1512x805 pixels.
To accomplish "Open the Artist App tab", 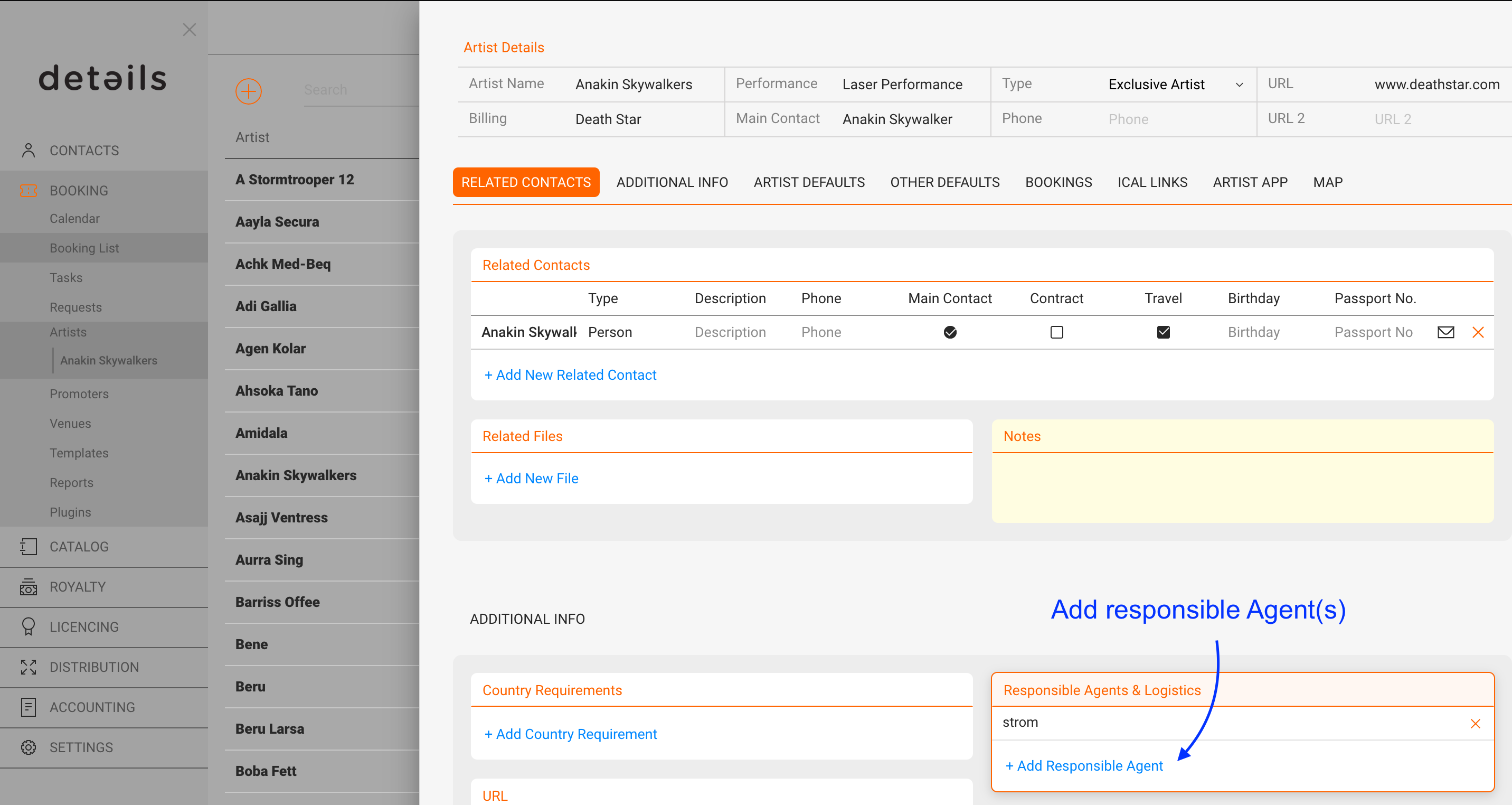I will coord(1250,182).
